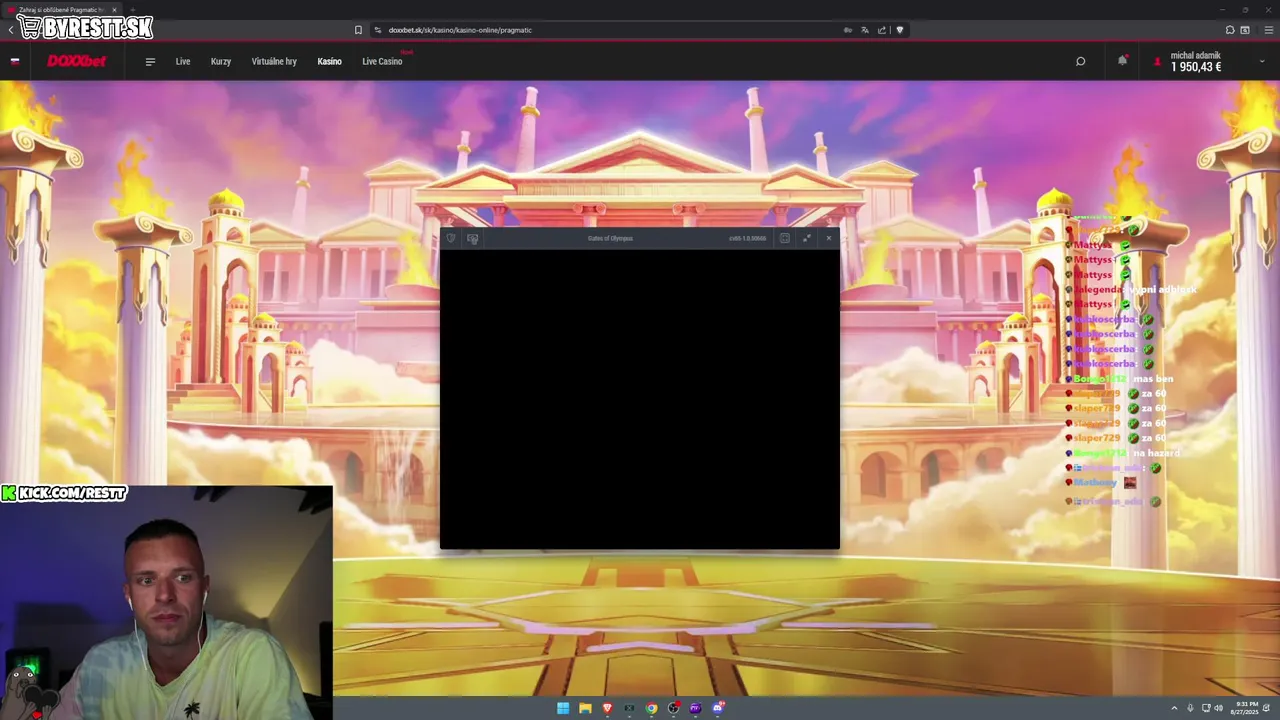Click the share page icon
This screenshot has height=720, width=1280.
click(882, 30)
